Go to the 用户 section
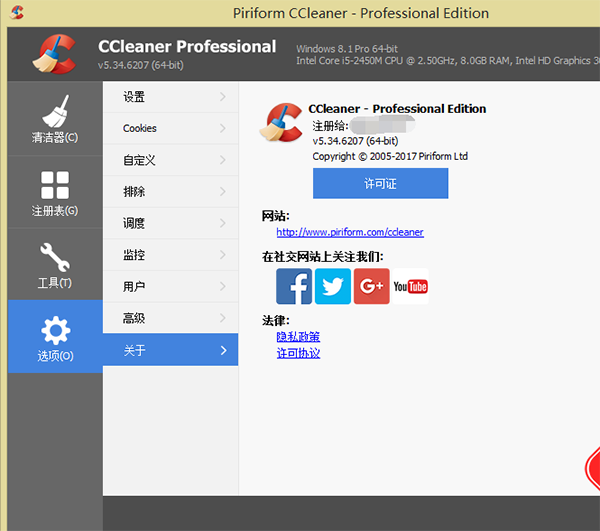600x531 pixels. pos(135,287)
